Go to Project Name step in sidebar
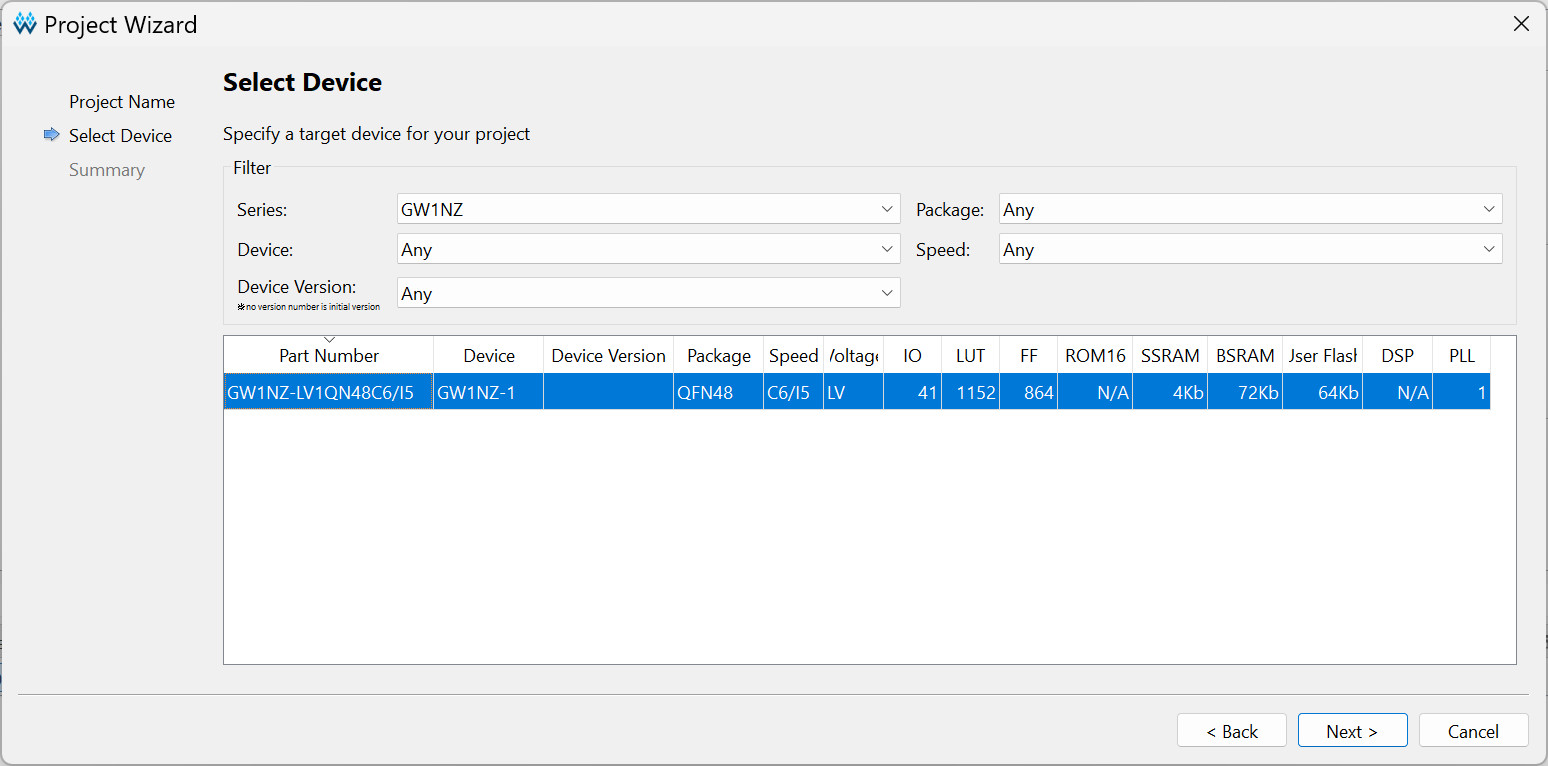This screenshot has height=766, width=1548. 122,102
